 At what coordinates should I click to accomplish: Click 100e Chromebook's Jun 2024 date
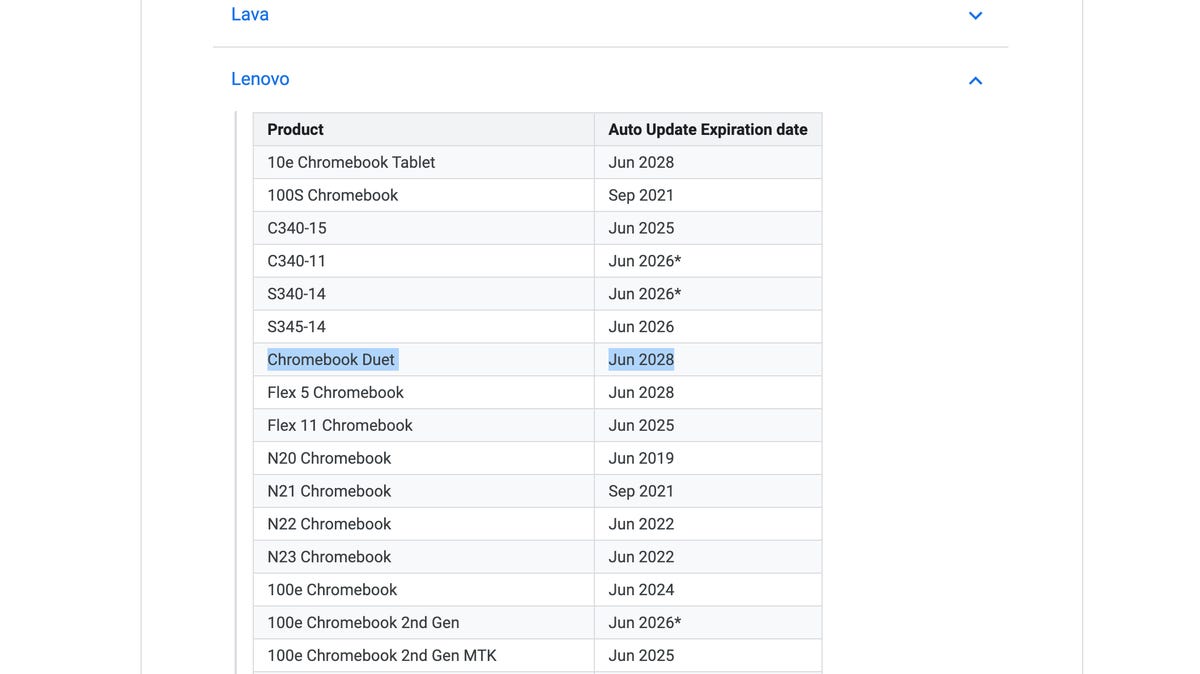click(641, 591)
